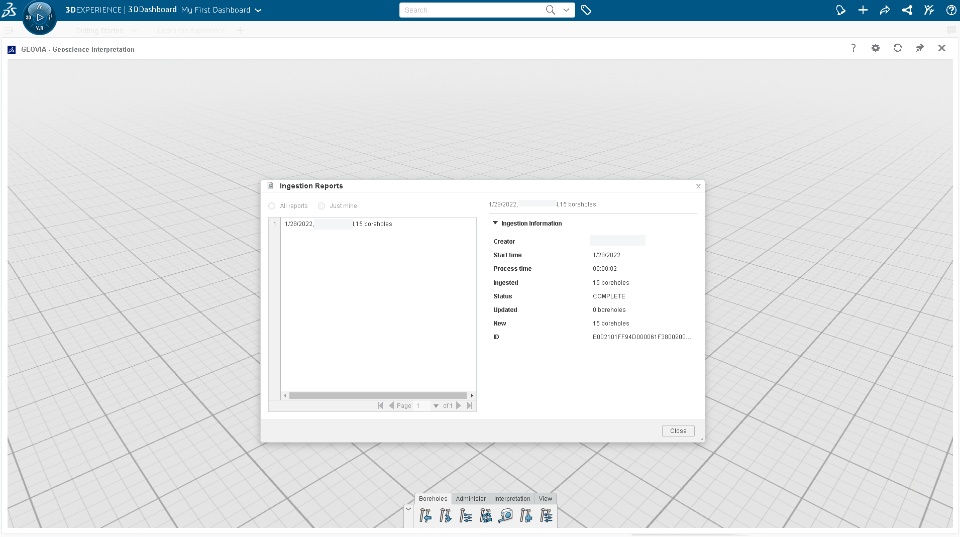Click Close button in Ingestion Reports

tap(678, 431)
